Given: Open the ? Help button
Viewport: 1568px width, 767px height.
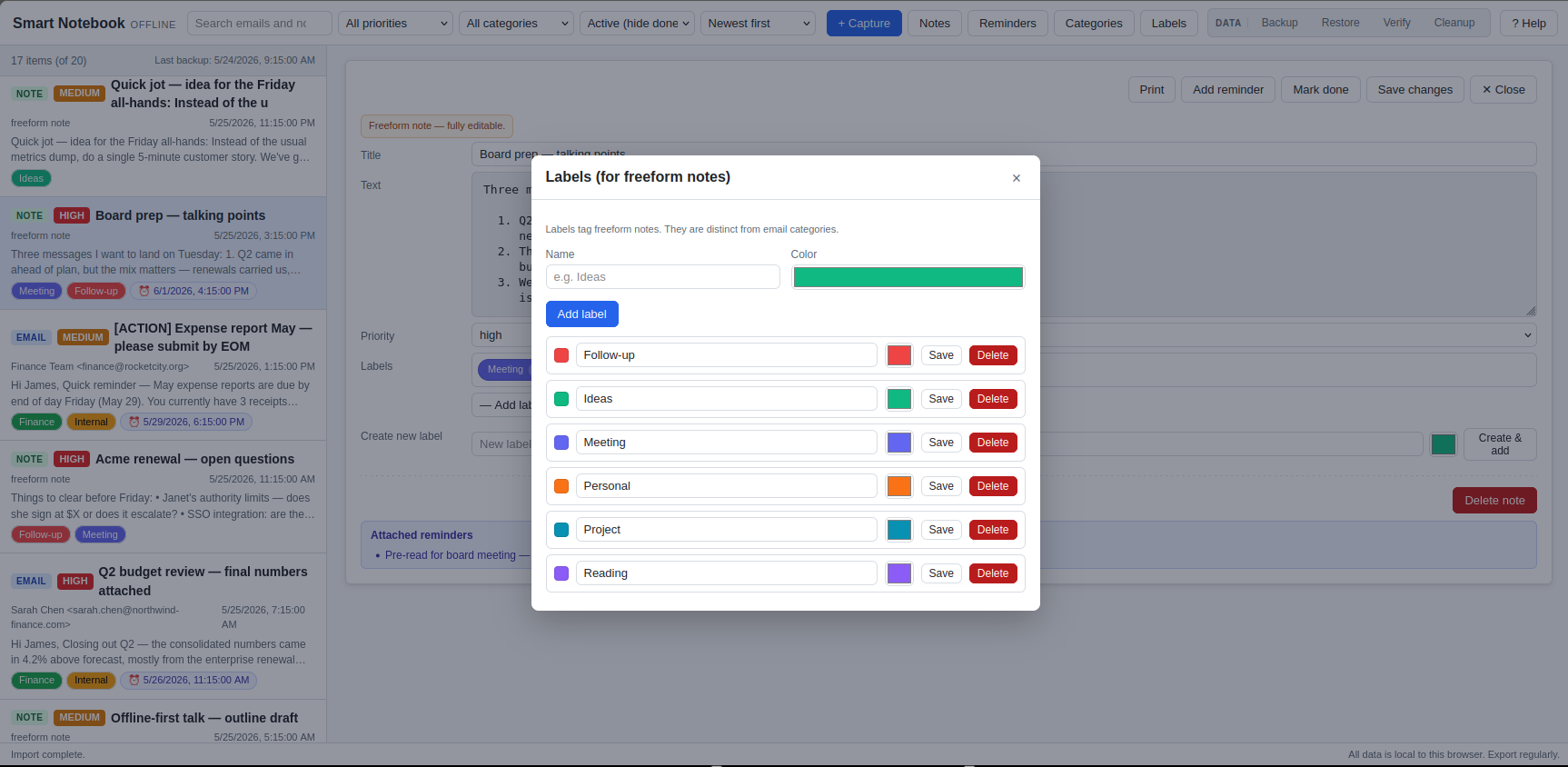Looking at the screenshot, I should click(x=1528, y=24).
